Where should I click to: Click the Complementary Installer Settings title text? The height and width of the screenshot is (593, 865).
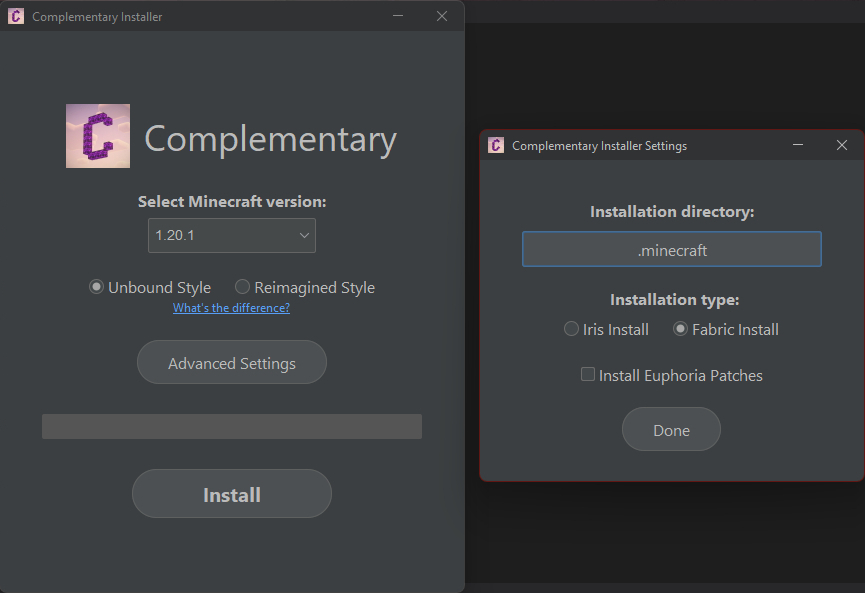point(599,146)
